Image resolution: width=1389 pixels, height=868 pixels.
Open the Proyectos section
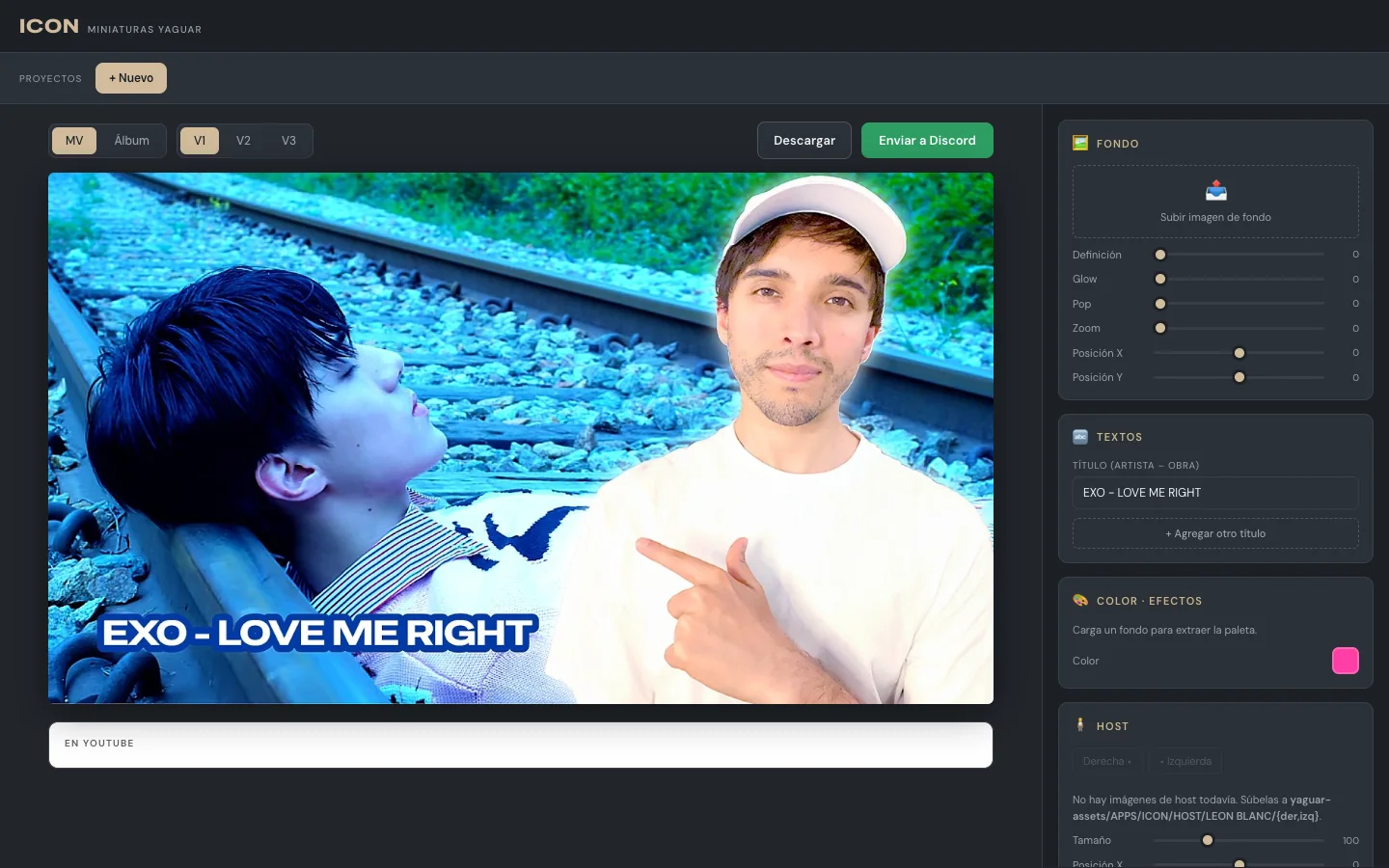point(50,79)
